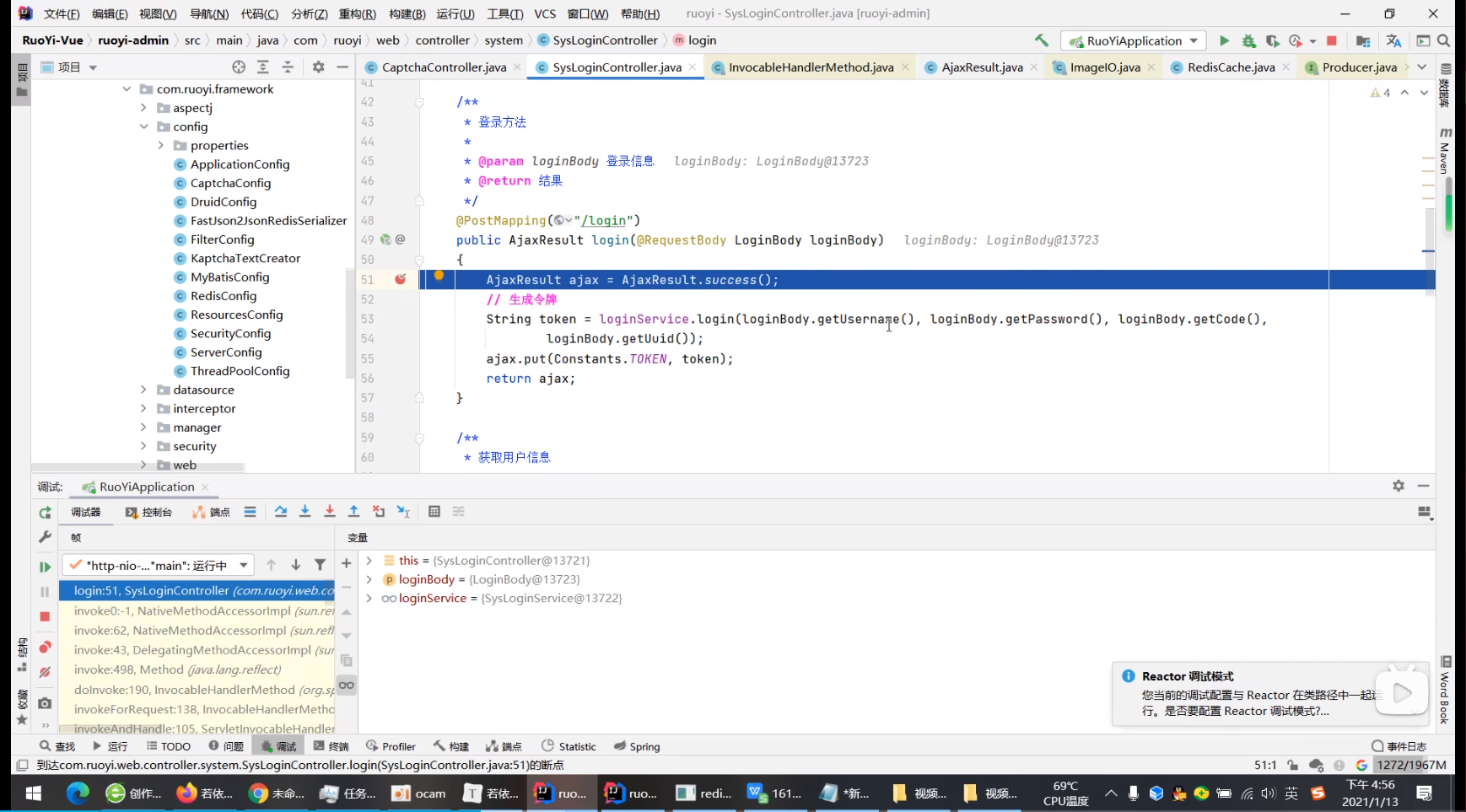Click the intention lightbulb on line 51

[439, 276]
